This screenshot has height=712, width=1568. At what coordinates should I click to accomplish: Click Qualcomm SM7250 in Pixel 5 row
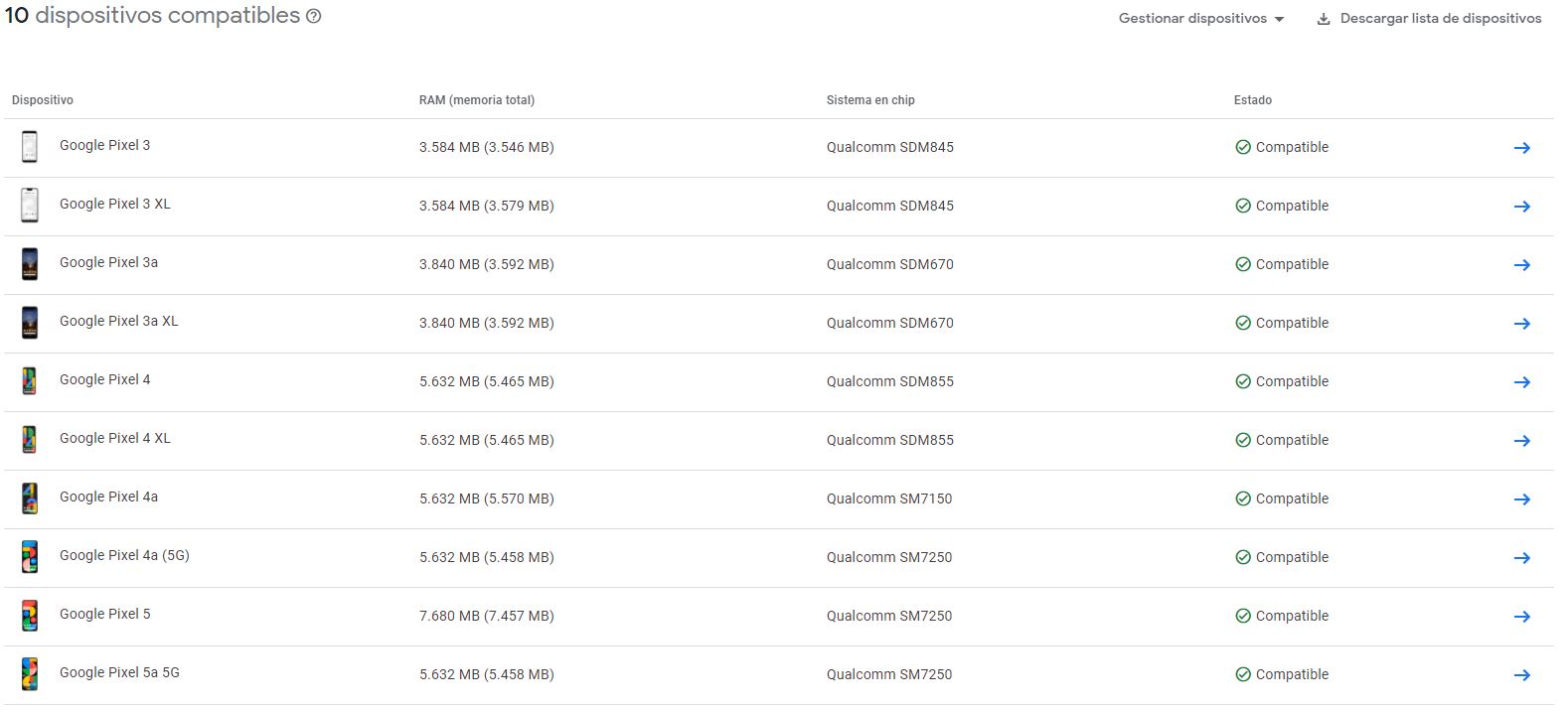click(x=889, y=616)
